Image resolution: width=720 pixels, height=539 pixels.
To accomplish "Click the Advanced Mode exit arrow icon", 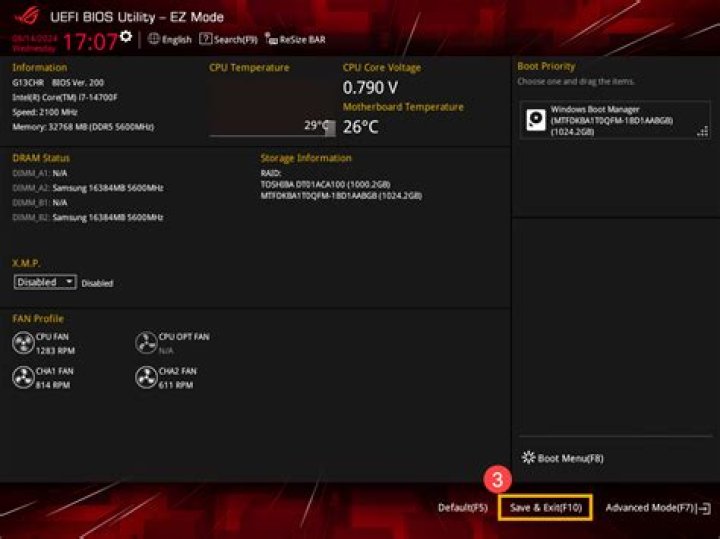I will tap(705, 508).
